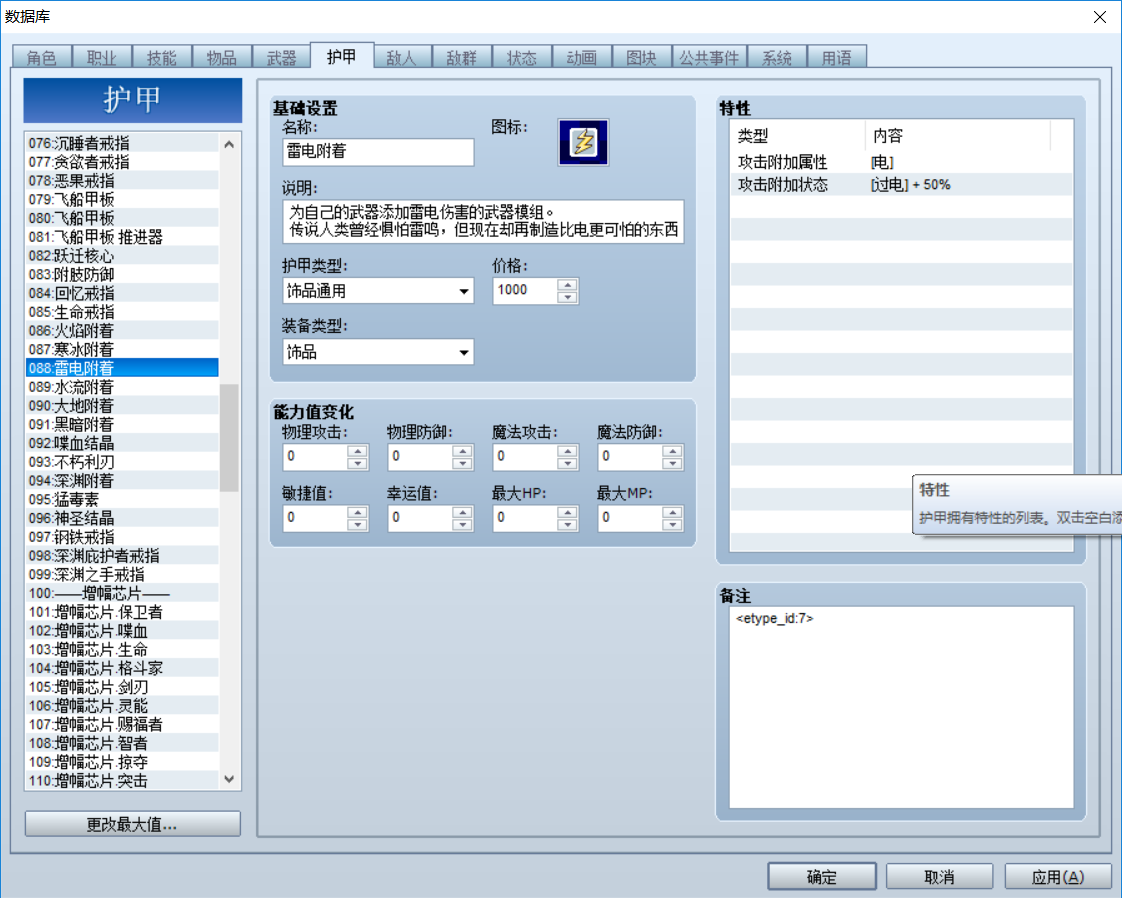Increase 敏捷值 with the up arrow
The width and height of the screenshot is (1122, 898).
pyautogui.click(x=357, y=512)
